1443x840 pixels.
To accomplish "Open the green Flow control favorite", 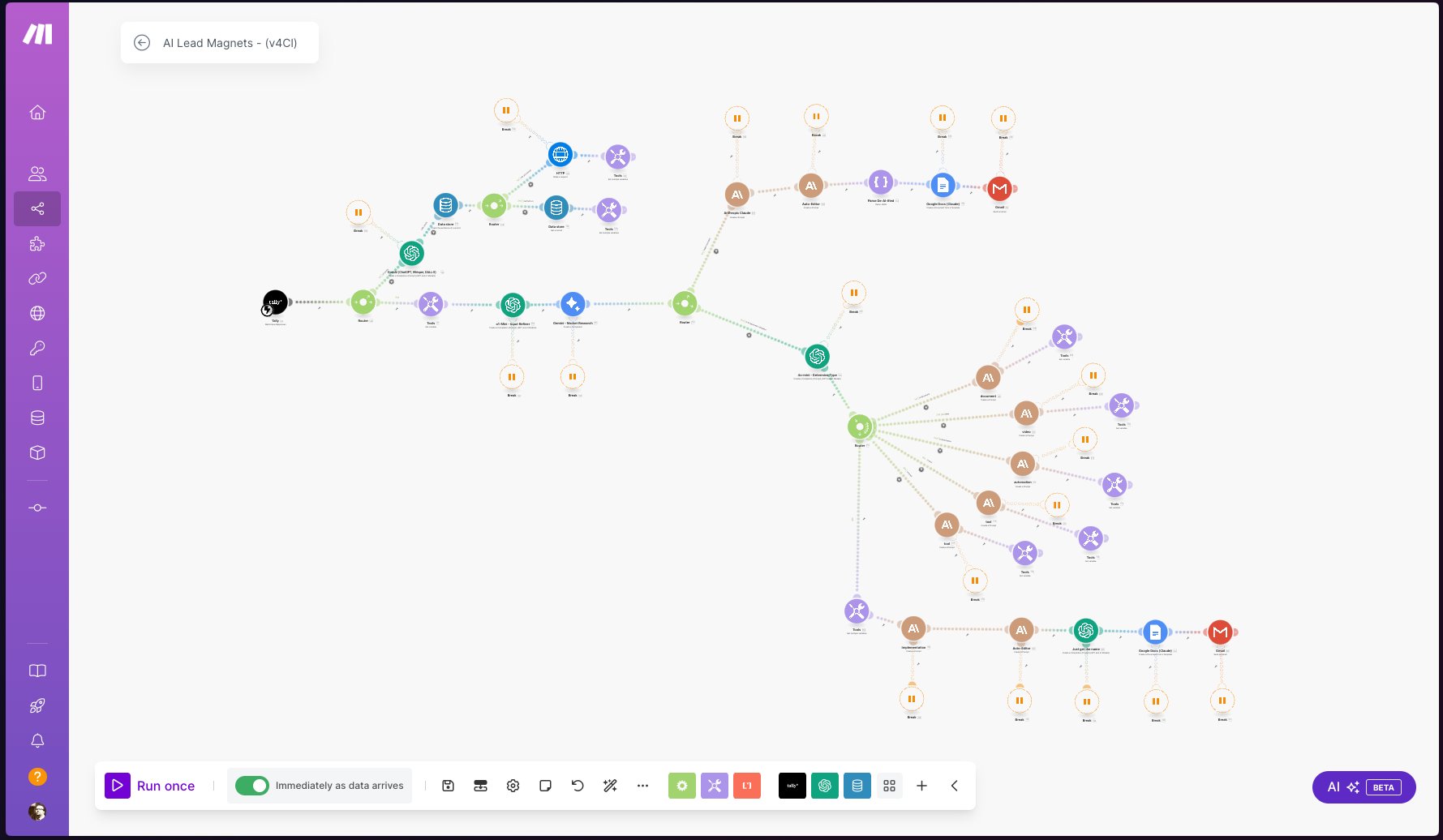I will 682,786.
